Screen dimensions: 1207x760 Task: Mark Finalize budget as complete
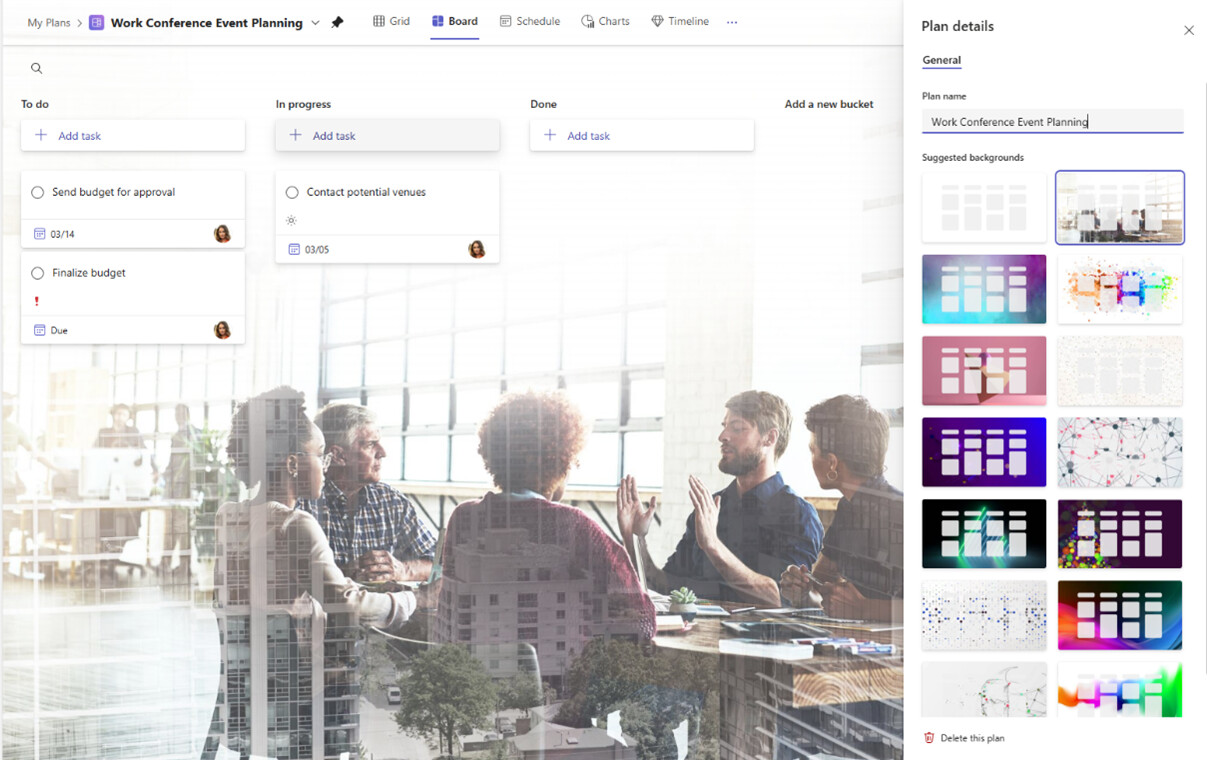36,272
